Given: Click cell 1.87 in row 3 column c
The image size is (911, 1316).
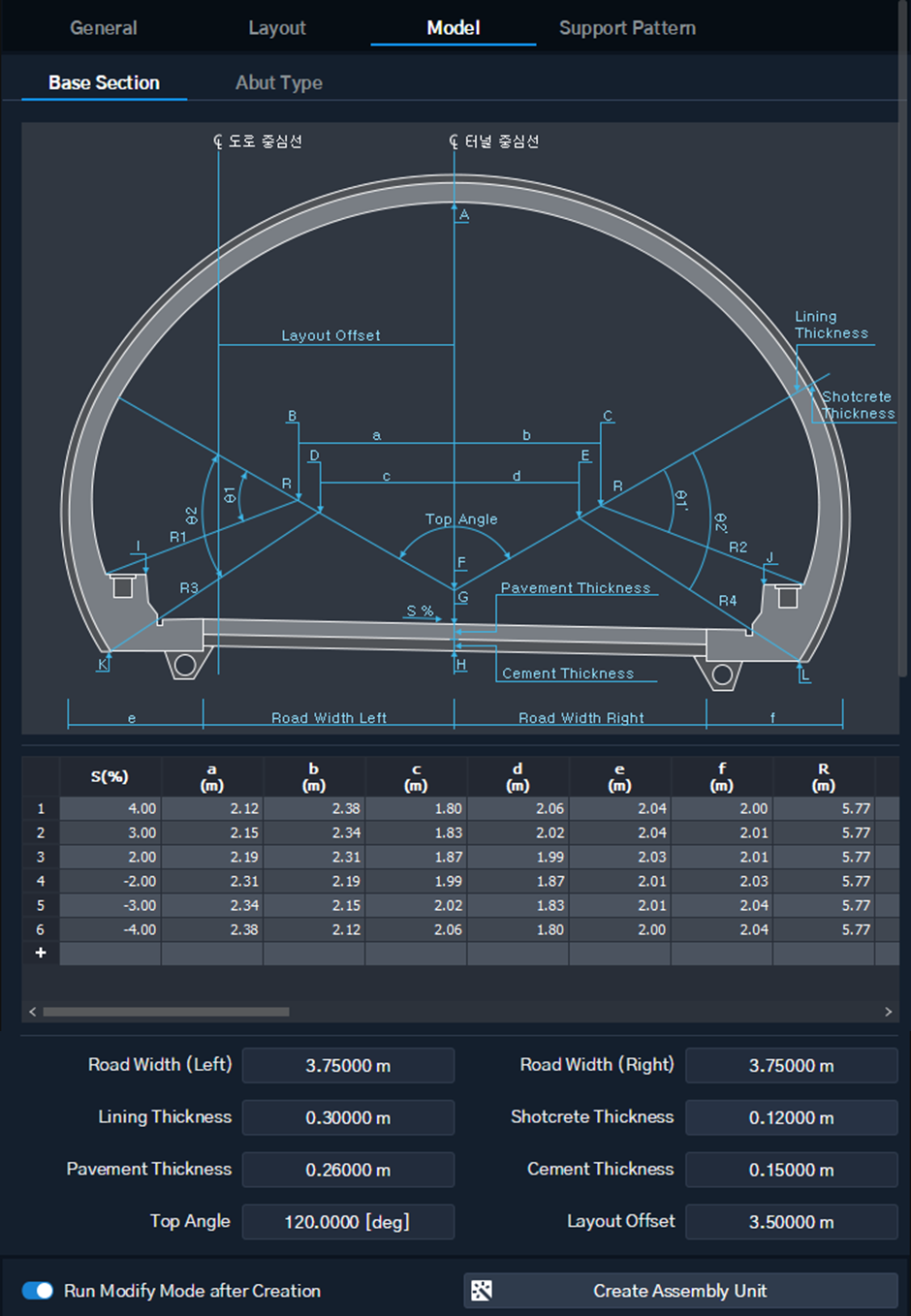Looking at the screenshot, I should tap(416, 857).
